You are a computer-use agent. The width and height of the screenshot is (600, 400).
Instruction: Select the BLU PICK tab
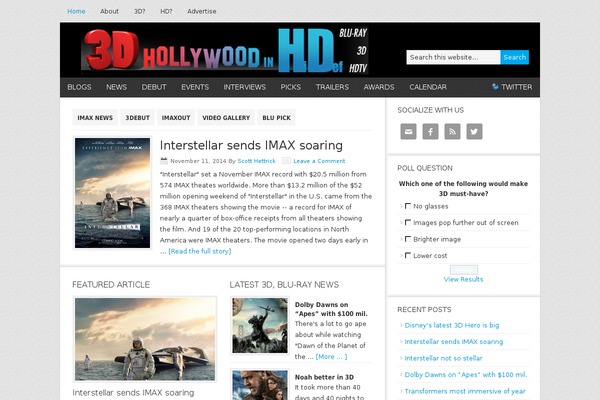pos(276,118)
